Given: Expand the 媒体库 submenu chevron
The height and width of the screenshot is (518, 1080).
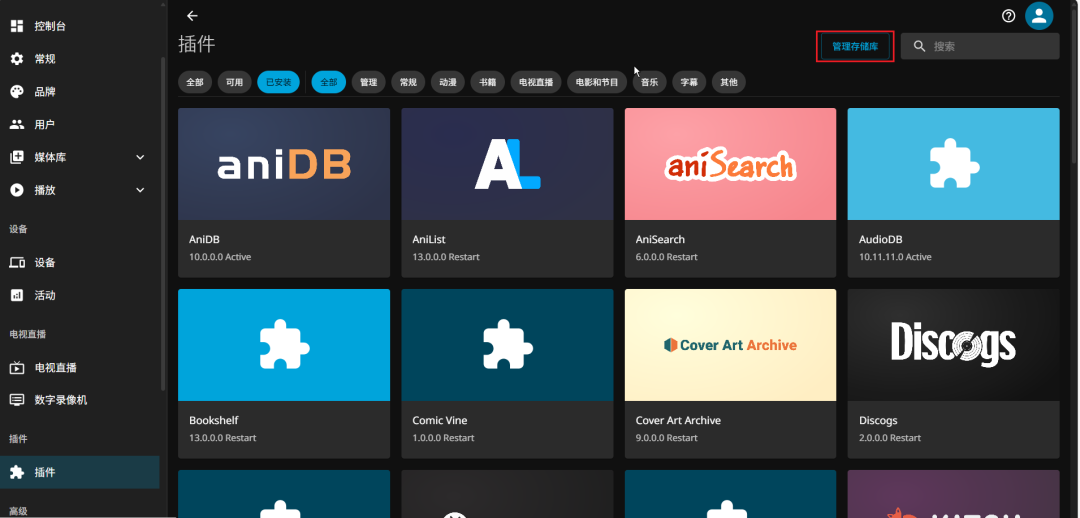Looking at the screenshot, I should coord(140,157).
